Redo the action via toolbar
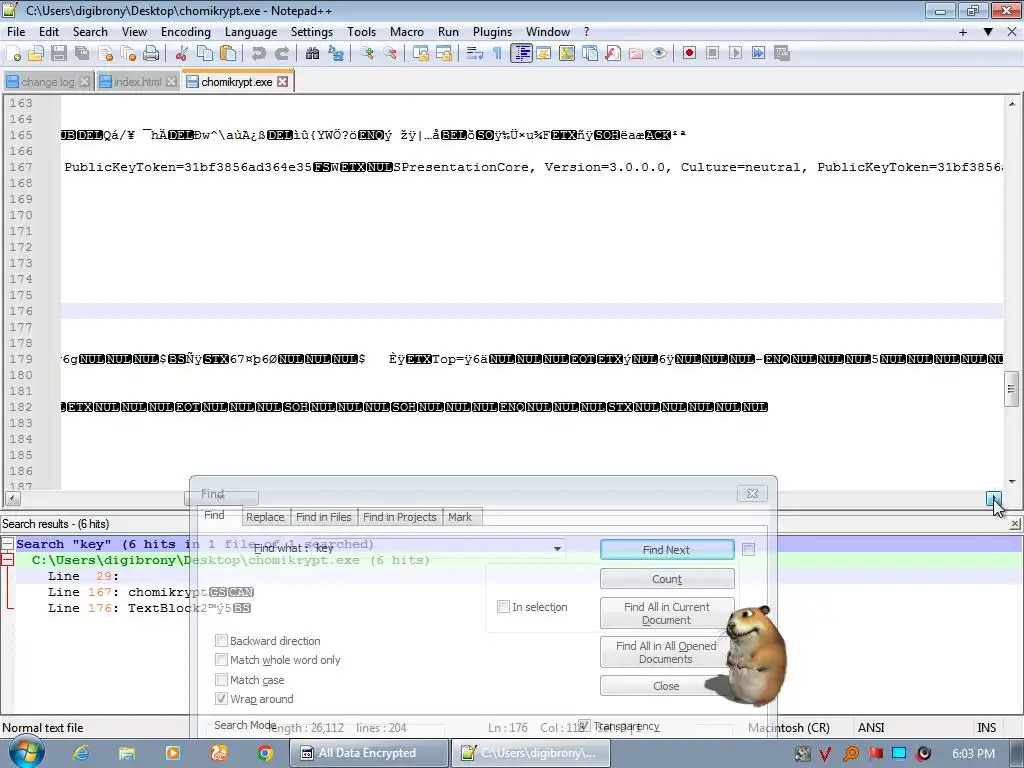The image size is (1024, 768). point(281,54)
